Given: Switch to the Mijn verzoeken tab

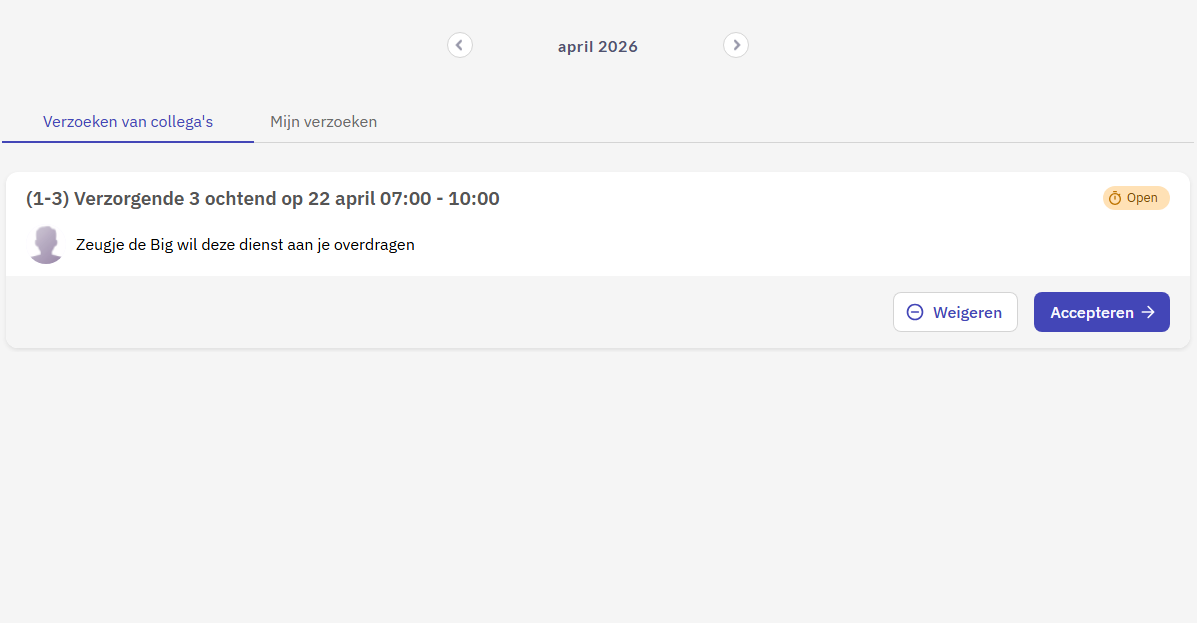Looking at the screenshot, I should pyautogui.click(x=323, y=122).
